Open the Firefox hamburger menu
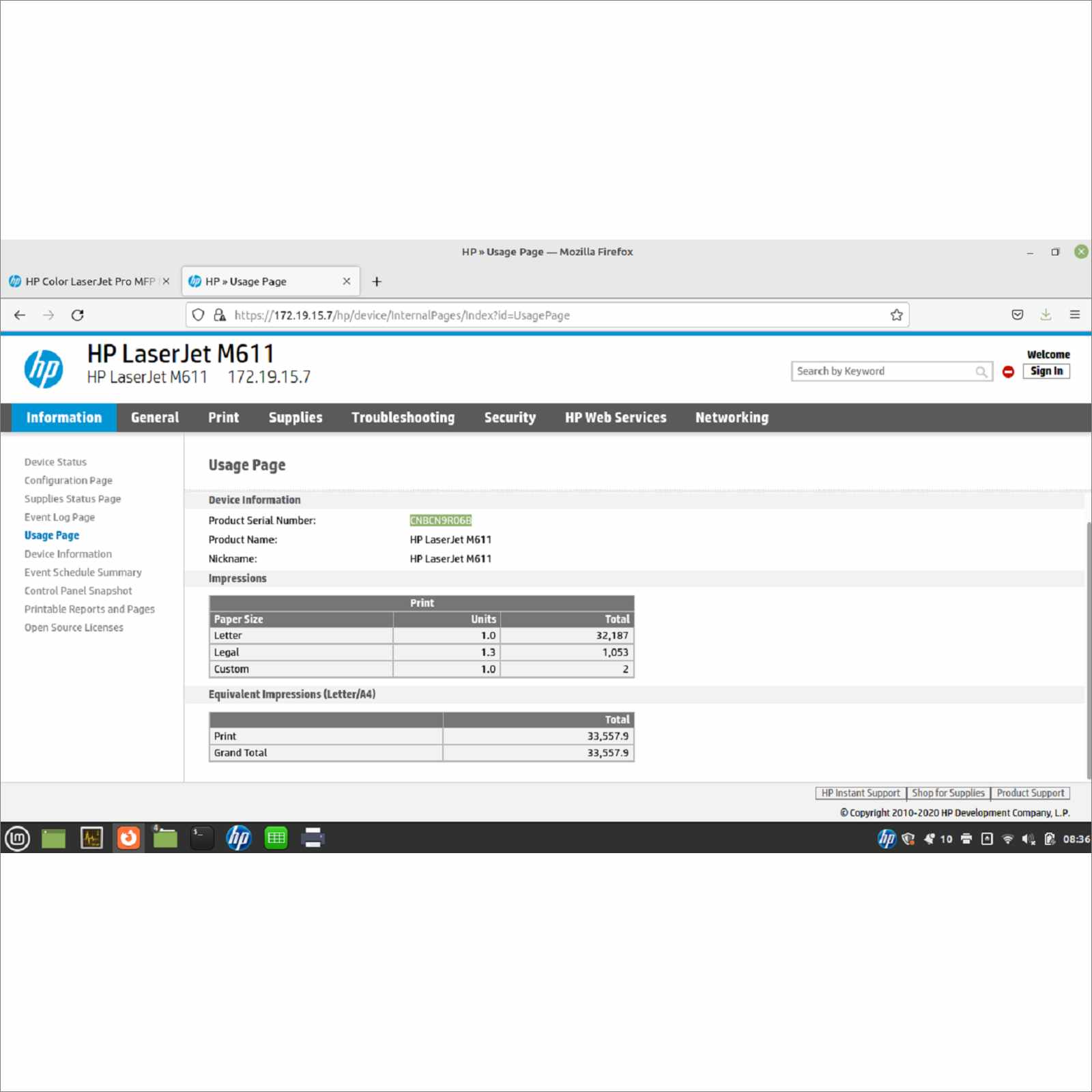This screenshot has height=1092, width=1092. (1074, 315)
